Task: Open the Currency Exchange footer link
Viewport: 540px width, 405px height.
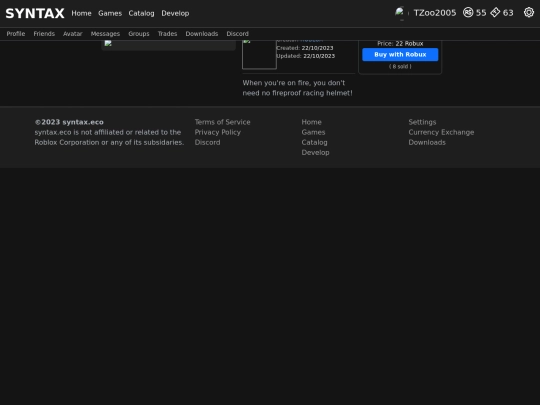Action: 441,132
